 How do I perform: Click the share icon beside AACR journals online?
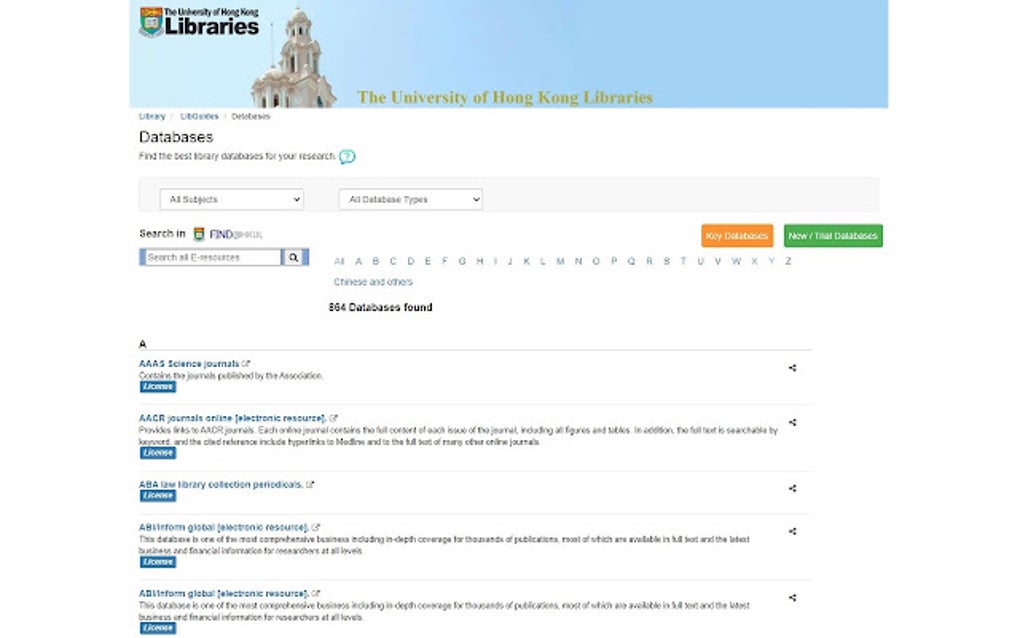click(x=792, y=422)
